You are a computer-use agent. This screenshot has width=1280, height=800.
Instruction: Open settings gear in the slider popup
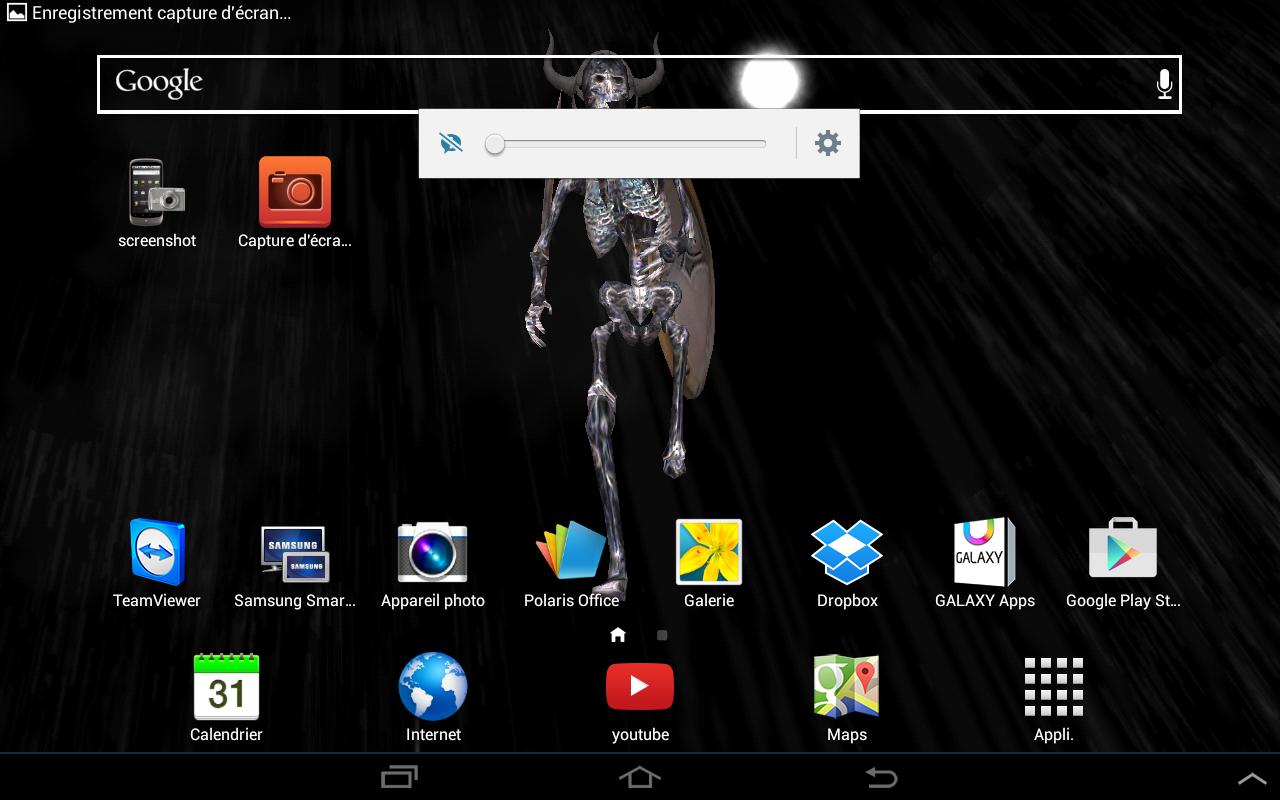pyautogui.click(x=828, y=143)
